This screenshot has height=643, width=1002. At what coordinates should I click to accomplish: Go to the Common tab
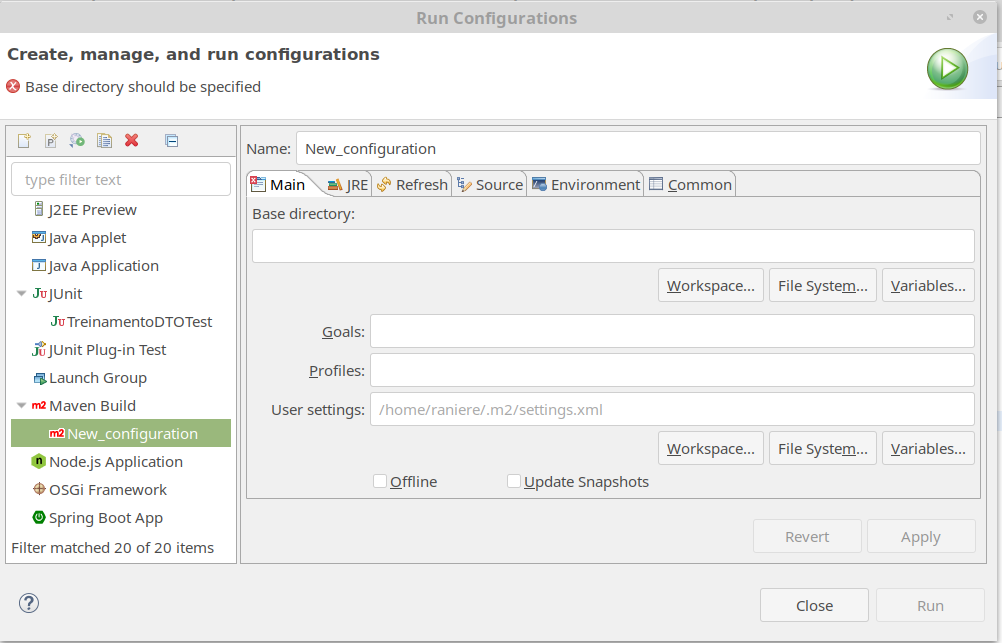(691, 184)
